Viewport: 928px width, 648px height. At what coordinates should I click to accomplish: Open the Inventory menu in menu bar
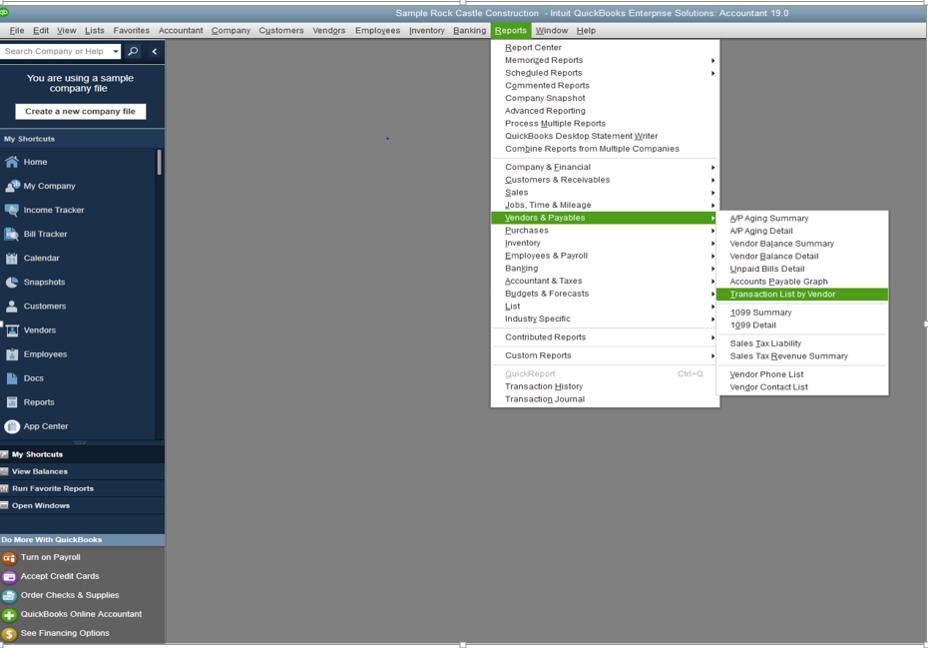click(426, 31)
